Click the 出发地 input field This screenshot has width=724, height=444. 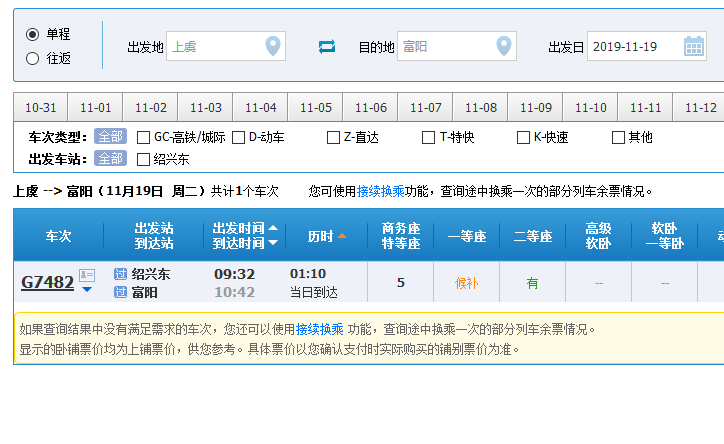tap(226, 46)
